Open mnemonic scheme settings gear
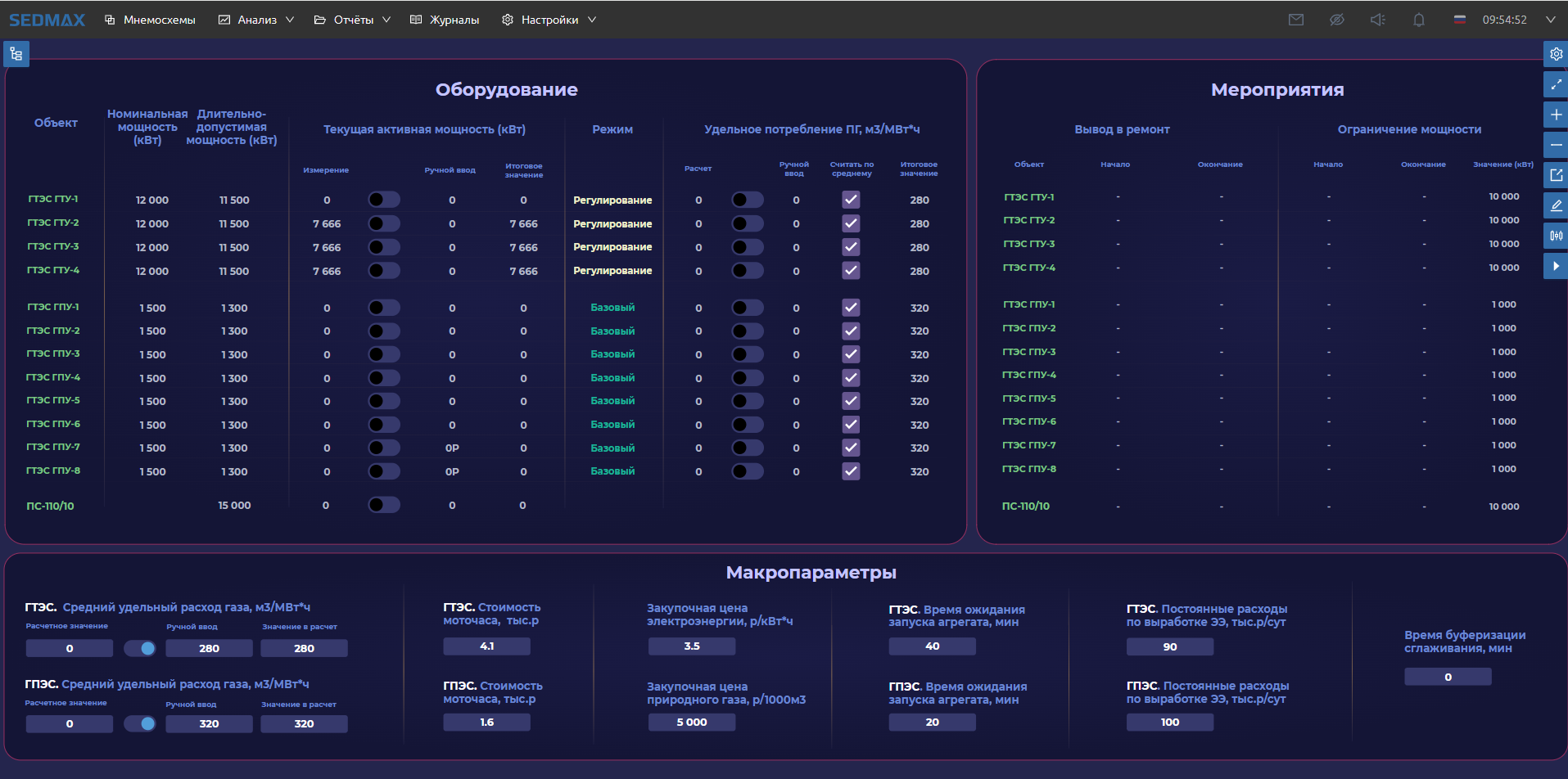Viewport: 1568px width, 779px height. click(1556, 54)
